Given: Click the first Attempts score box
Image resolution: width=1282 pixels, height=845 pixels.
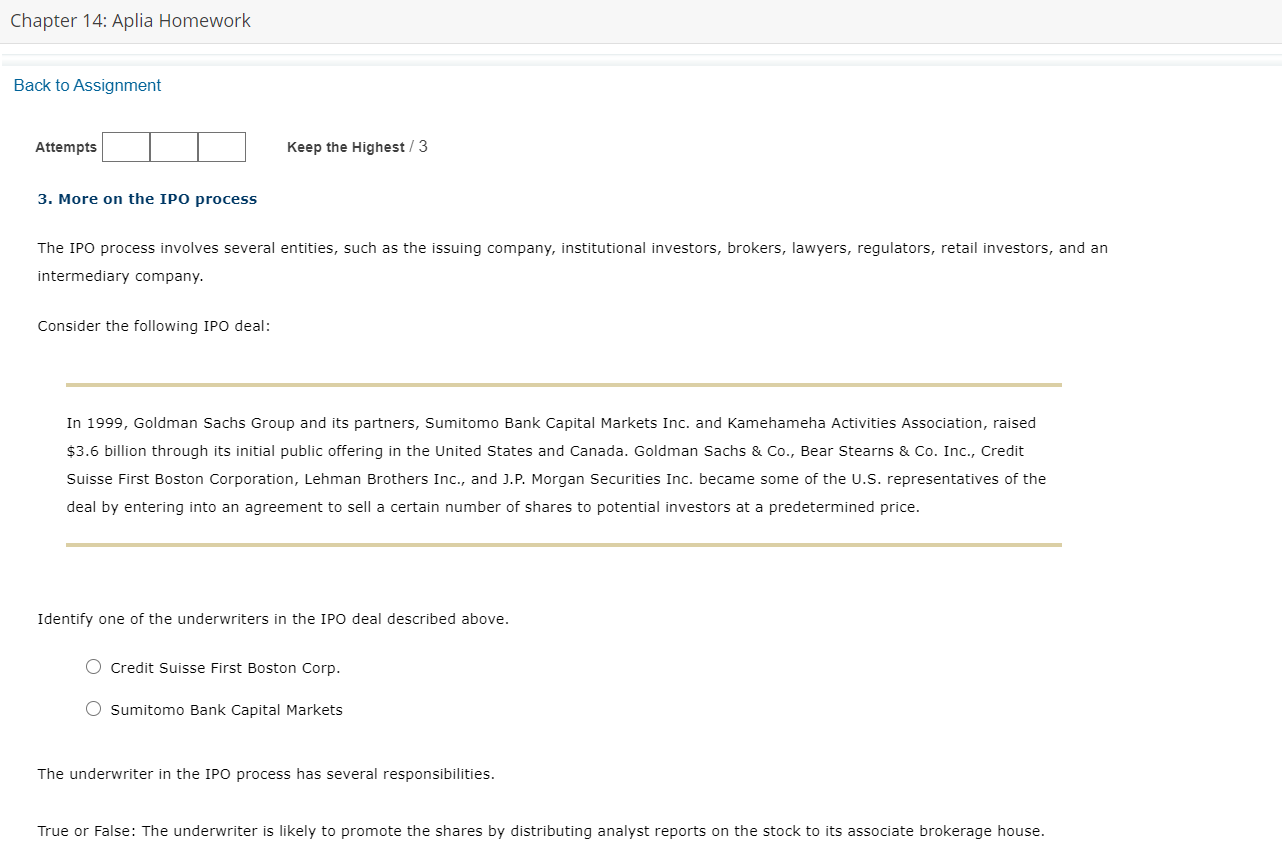Looking at the screenshot, I should pyautogui.click(x=126, y=147).
